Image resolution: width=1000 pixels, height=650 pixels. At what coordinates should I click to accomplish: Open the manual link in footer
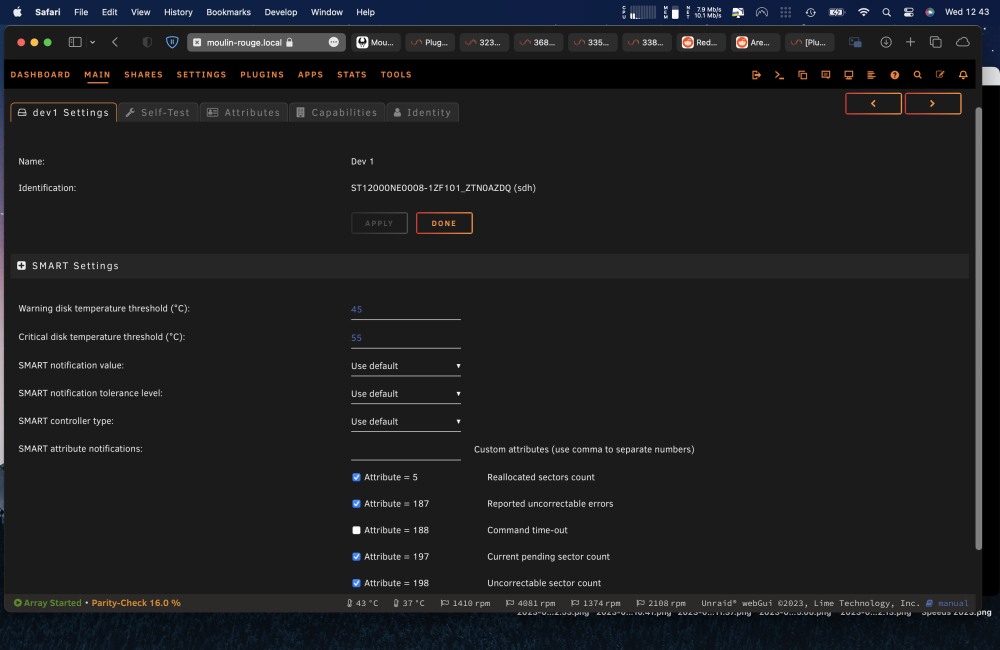[953, 603]
